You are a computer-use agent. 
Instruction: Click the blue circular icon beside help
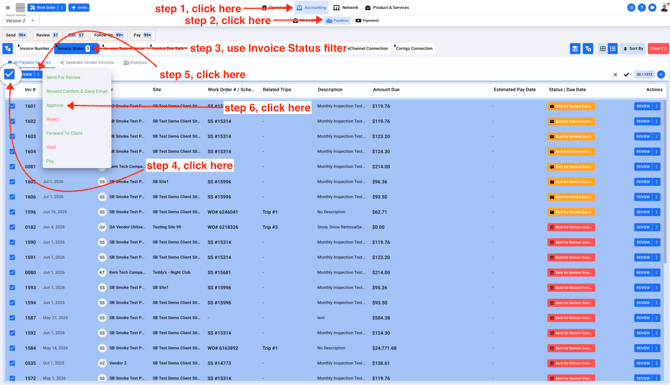(631, 8)
